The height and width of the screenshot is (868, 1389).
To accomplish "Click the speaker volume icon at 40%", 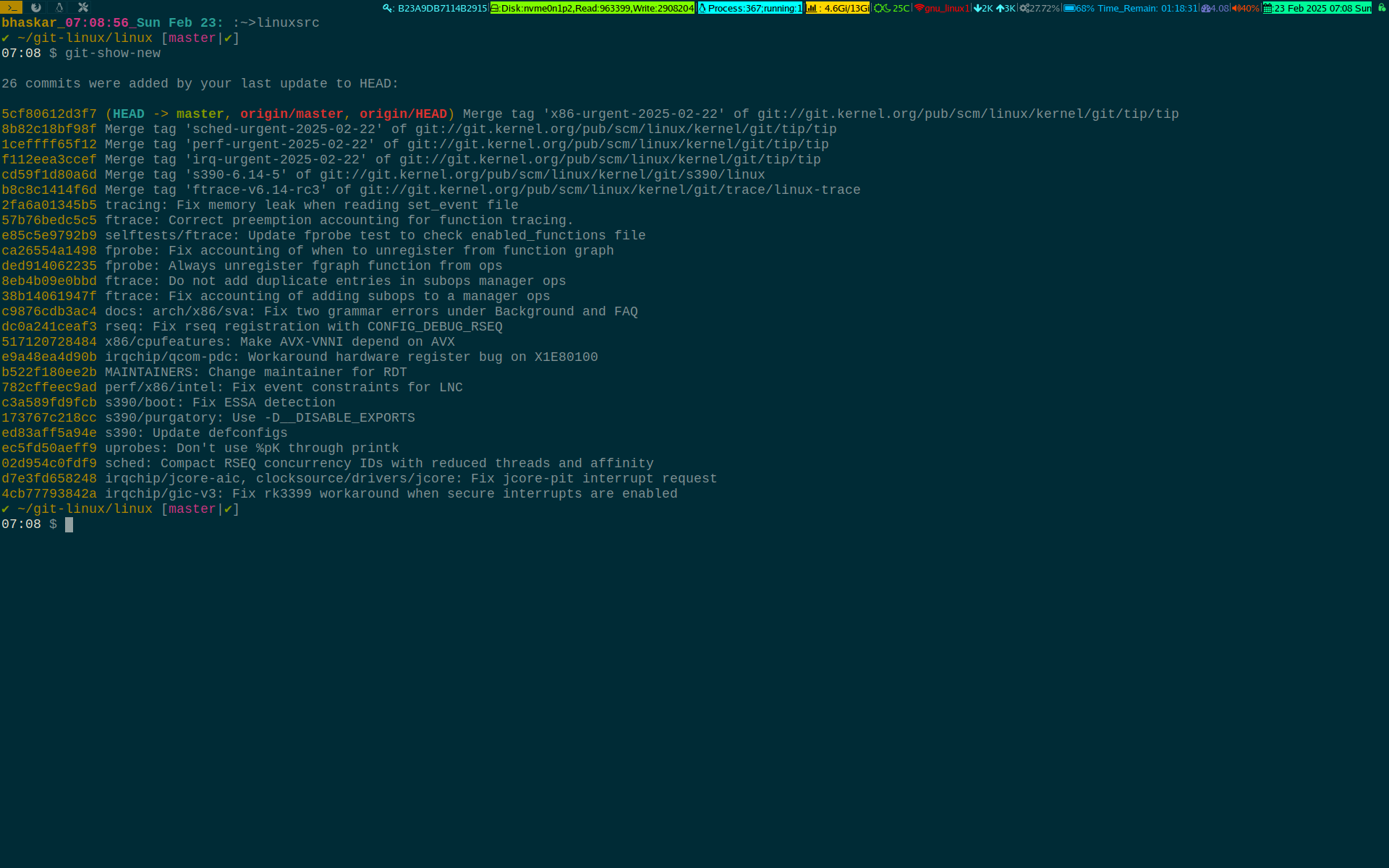I will (x=1236, y=9).
